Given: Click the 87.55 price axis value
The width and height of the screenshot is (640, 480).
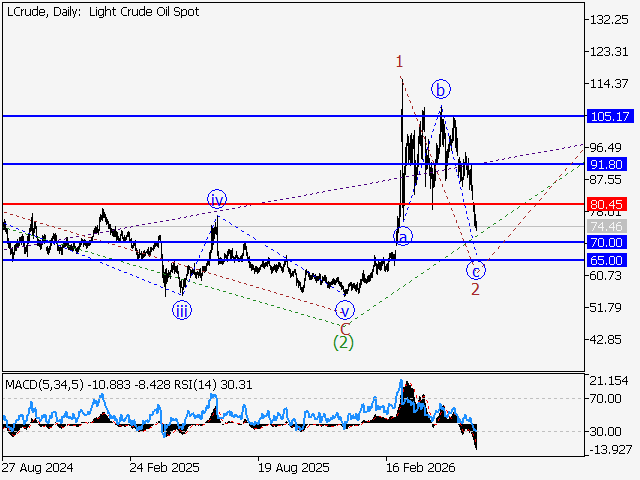Looking at the screenshot, I should tap(606, 180).
